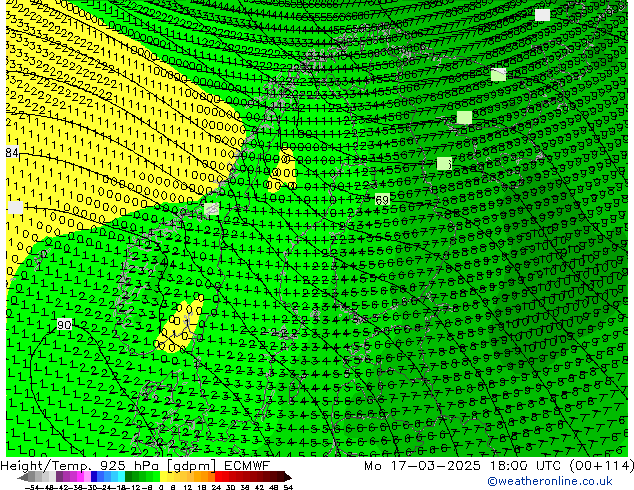Click the '24' value under the color scale
Viewport: 634px width, 490px height.
tap(216, 488)
